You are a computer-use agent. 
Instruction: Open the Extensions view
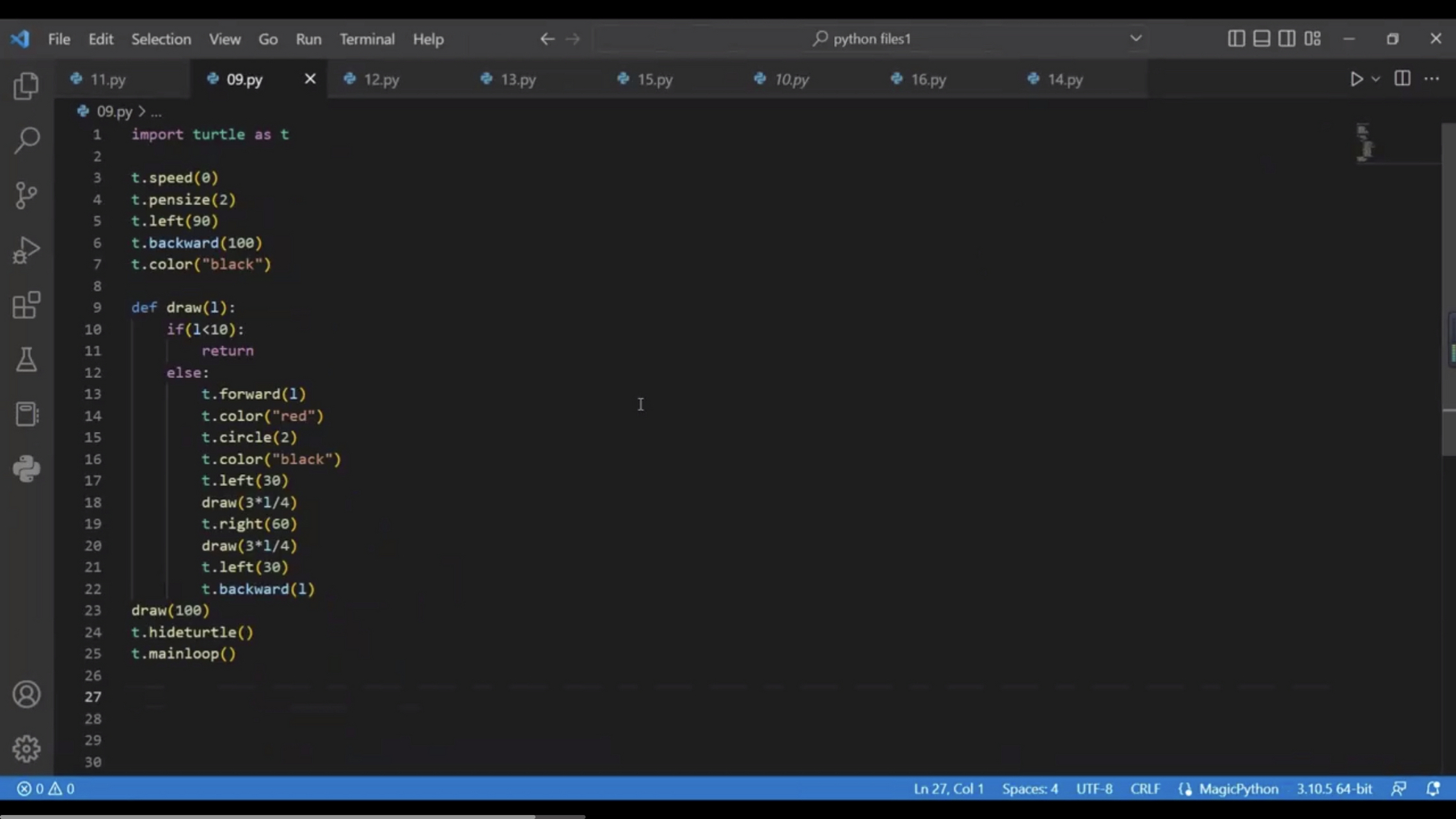click(x=26, y=305)
